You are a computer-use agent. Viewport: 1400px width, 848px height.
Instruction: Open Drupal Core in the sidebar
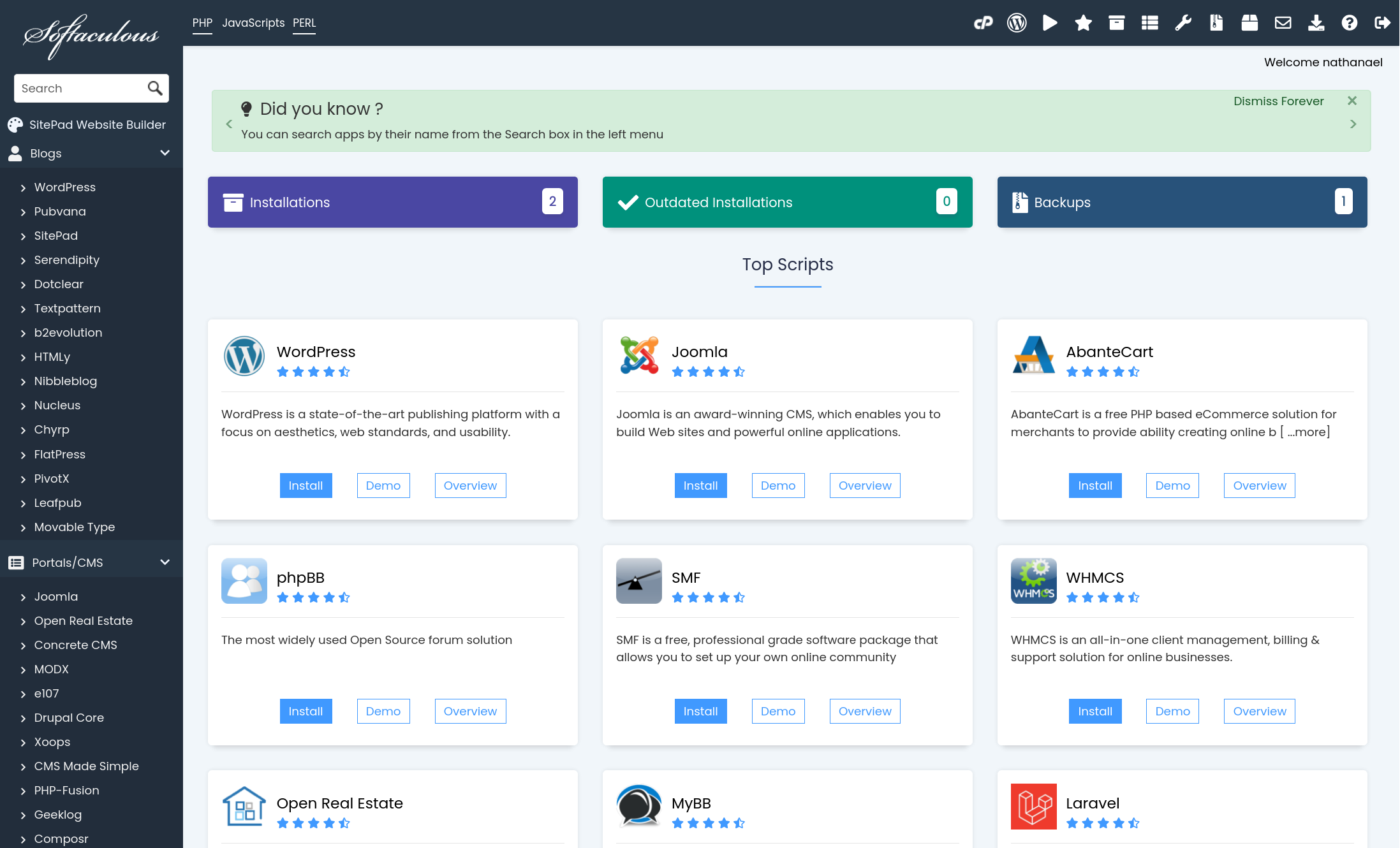coord(69,718)
